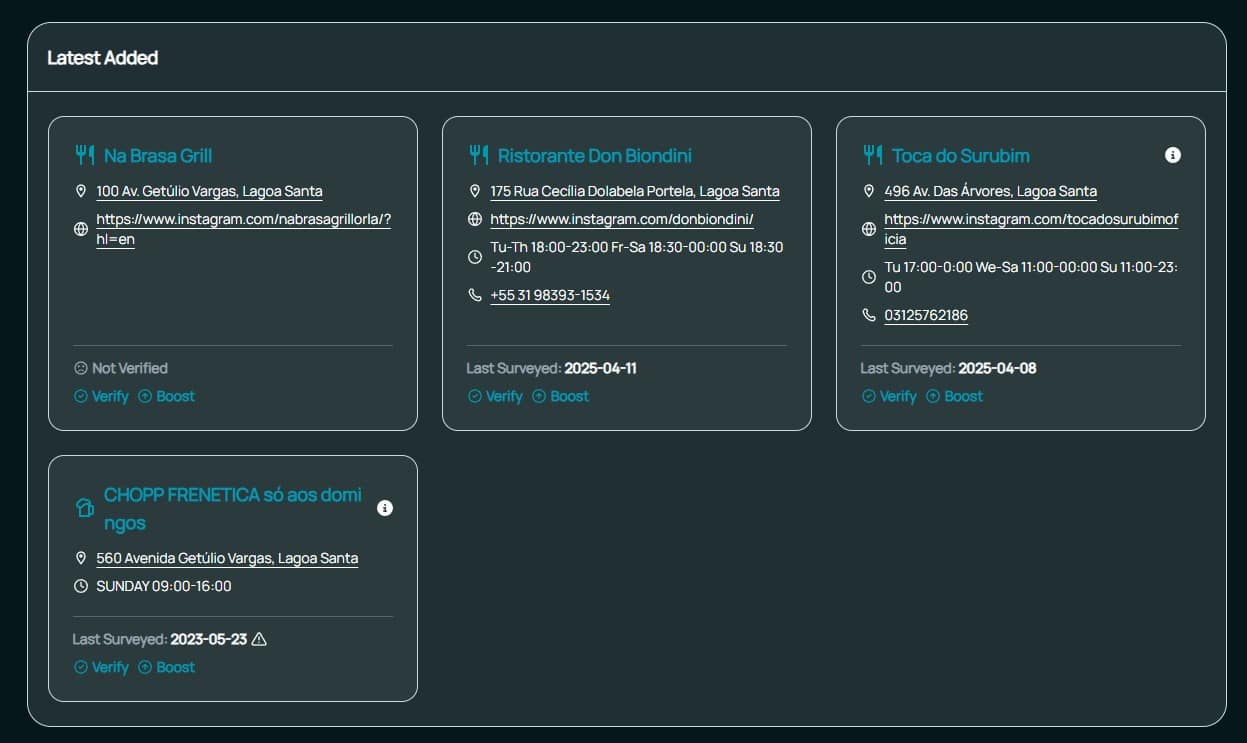Open the tocadosurubimoficia Instagram link
The width and height of the screenshot is (1247, 743).
1031,229
